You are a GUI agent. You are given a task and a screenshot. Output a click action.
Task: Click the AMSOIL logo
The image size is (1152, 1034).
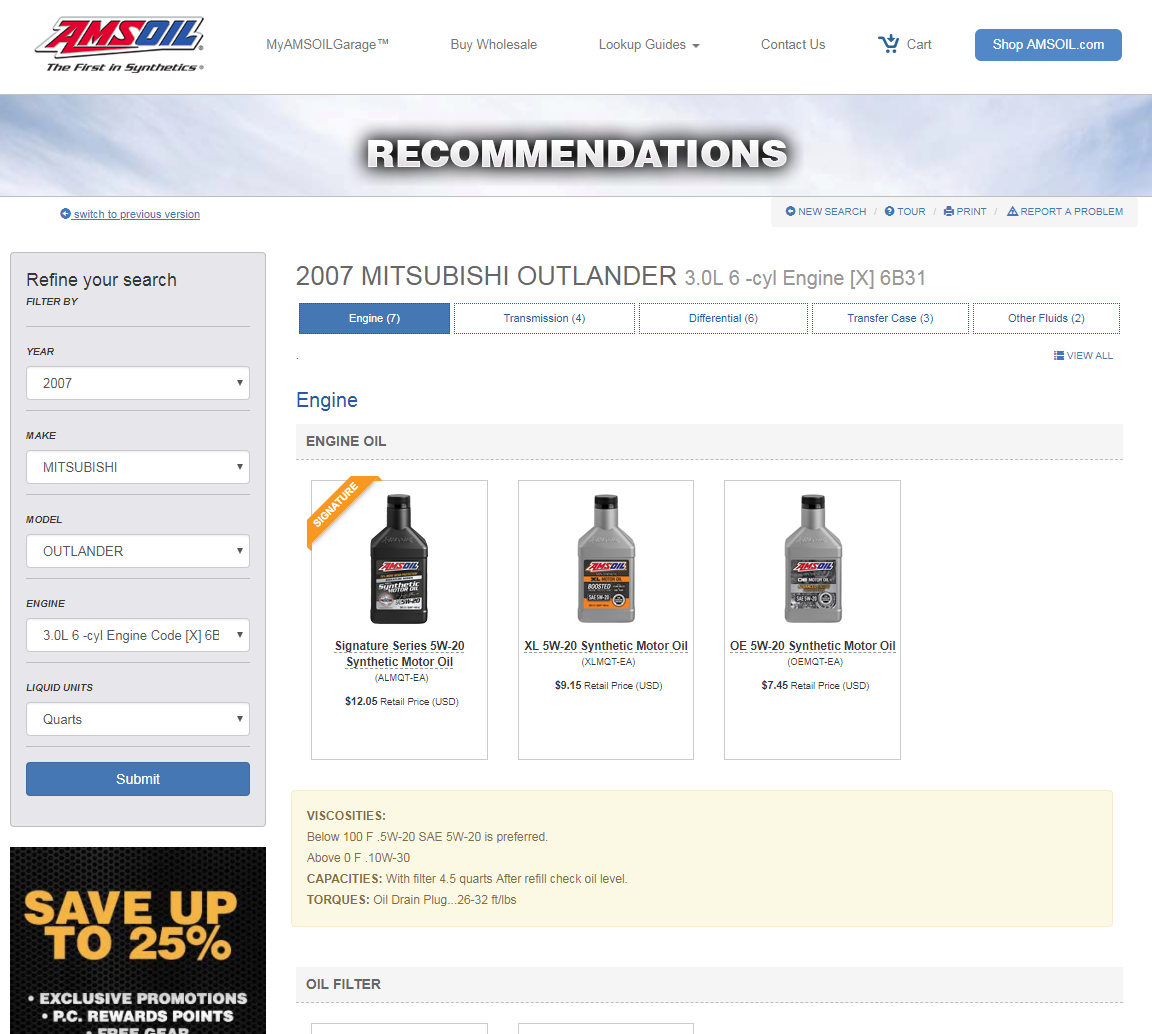point(120,44)
